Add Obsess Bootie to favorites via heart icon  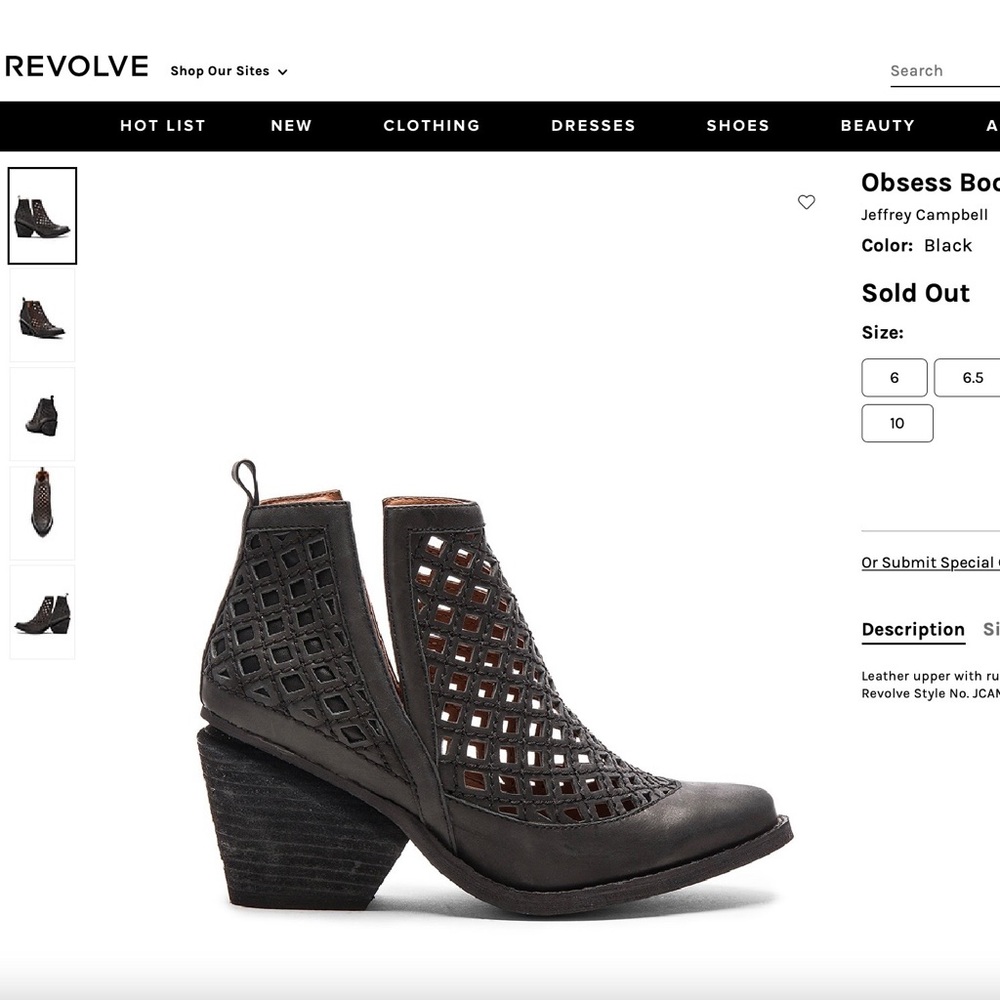pos(807,202)
